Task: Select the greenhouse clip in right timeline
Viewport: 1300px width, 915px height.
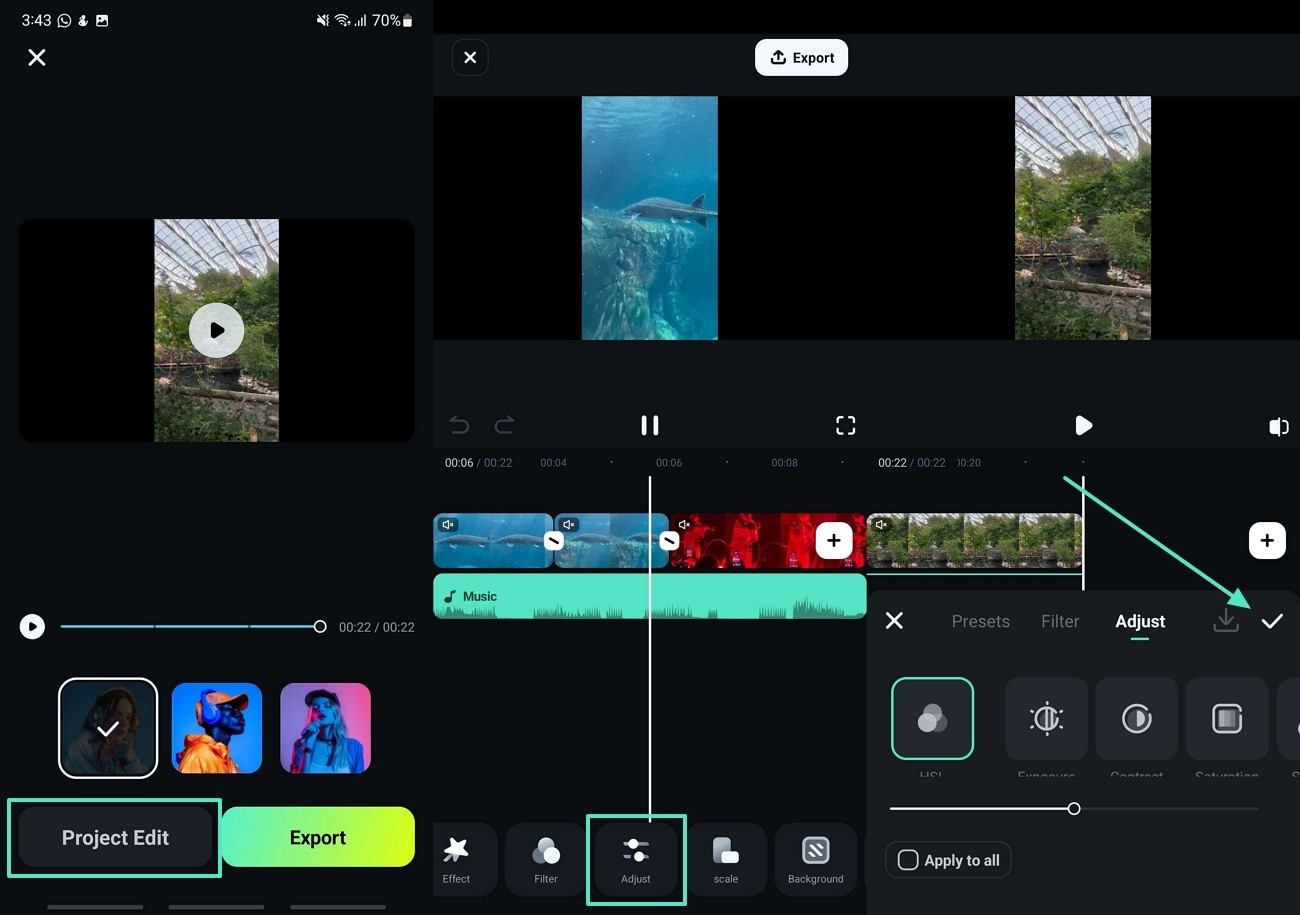Action: (x=974, y=541)
